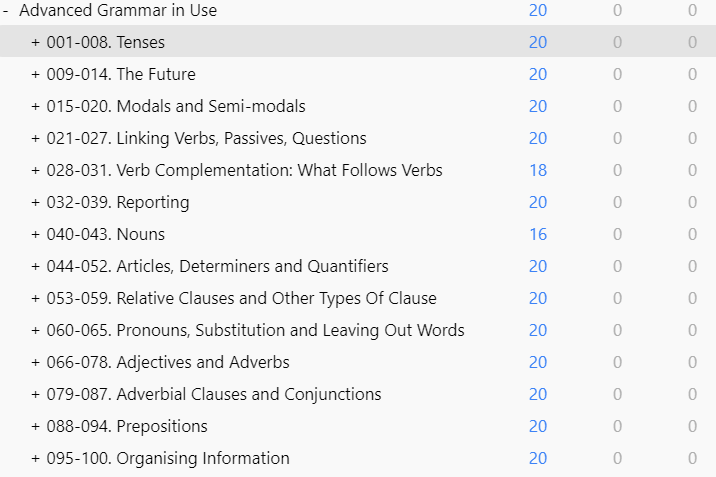The width and height of the screenshot is (716, 477).
Task: Select 053-059. Relative Clauses deck
Action: (242, 298)
